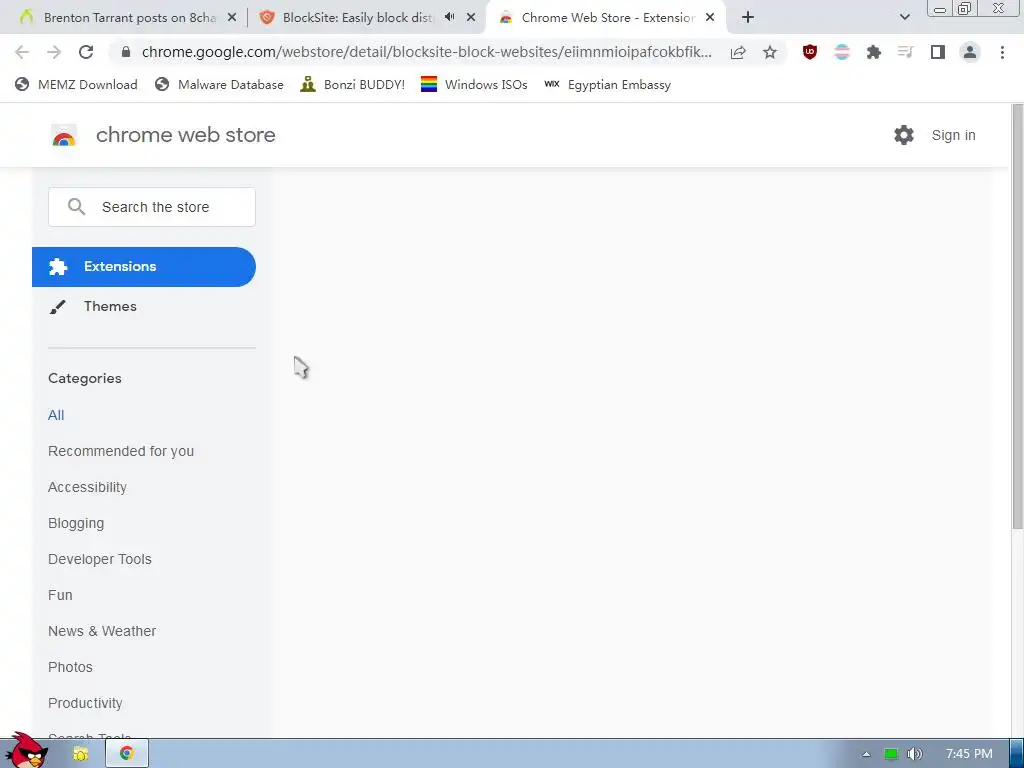Share this page via address bar icon

738,52
